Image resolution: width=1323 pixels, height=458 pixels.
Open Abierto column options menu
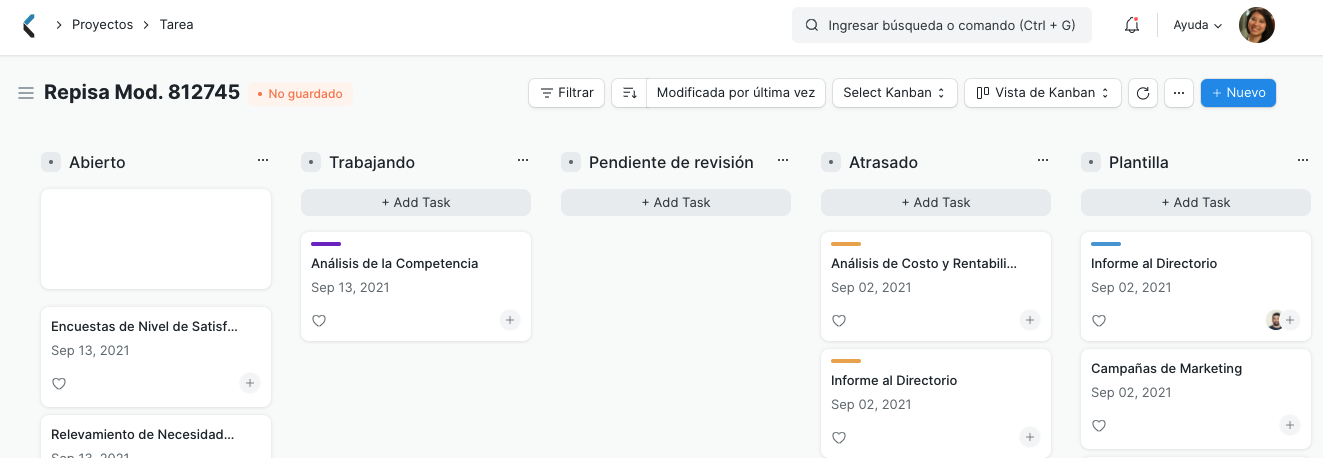pos(263,160)
